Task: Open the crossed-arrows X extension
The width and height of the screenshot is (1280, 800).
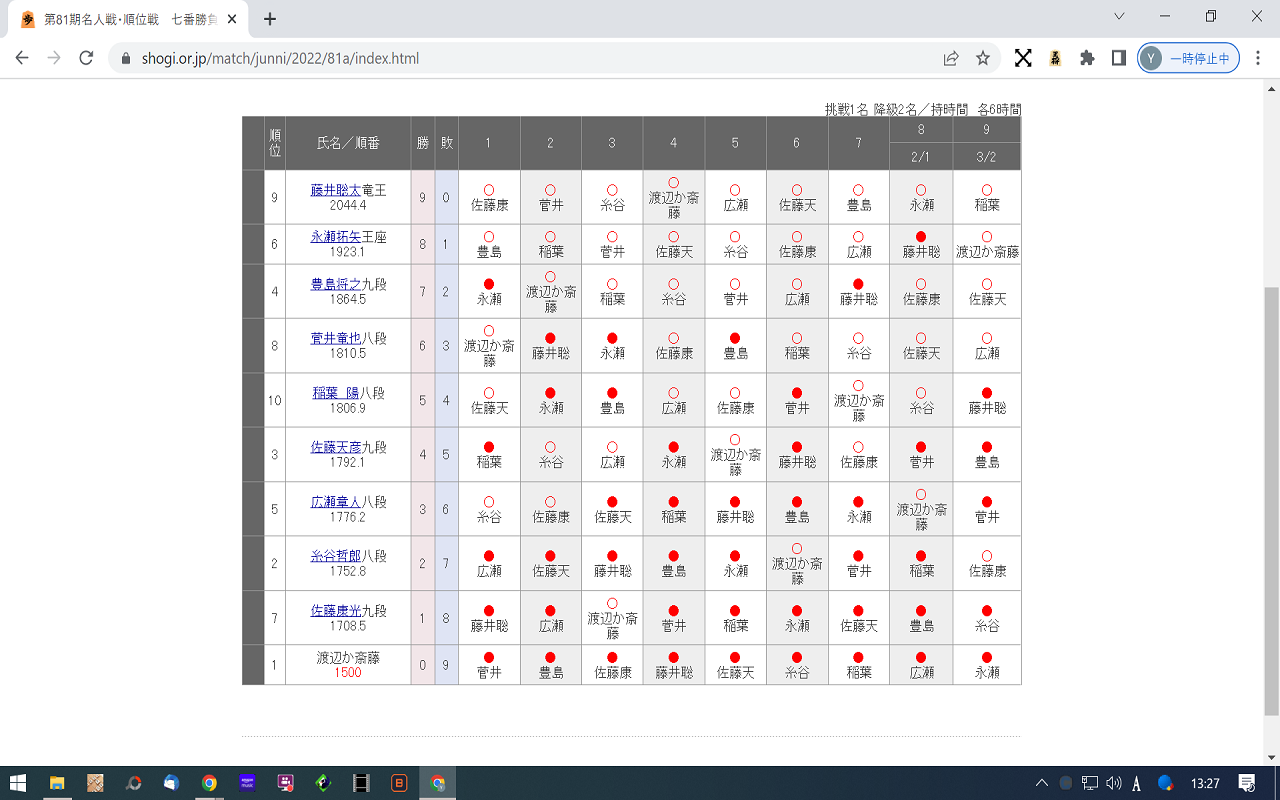Action: click(x=1023, y=58)
